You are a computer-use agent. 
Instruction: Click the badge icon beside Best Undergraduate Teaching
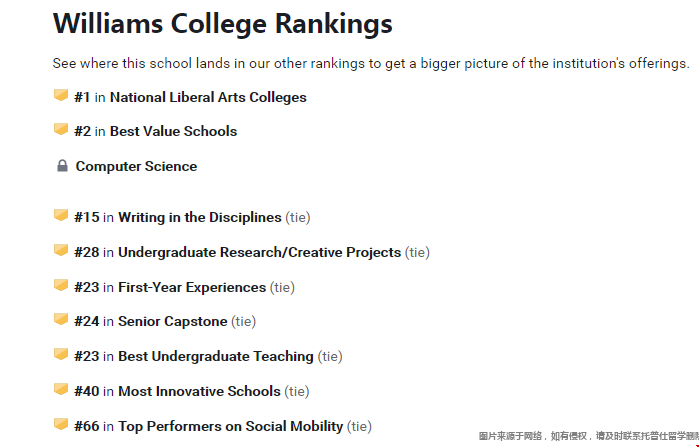(x=61, y=354)
